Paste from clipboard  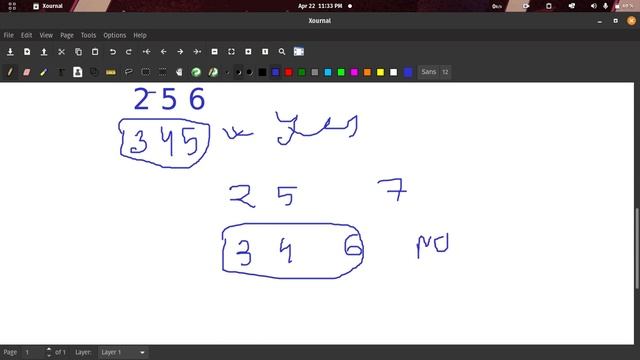tap(95, 52)
